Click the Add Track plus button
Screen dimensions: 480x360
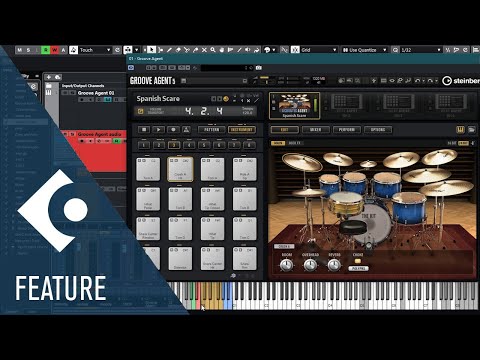coord(49,77)
